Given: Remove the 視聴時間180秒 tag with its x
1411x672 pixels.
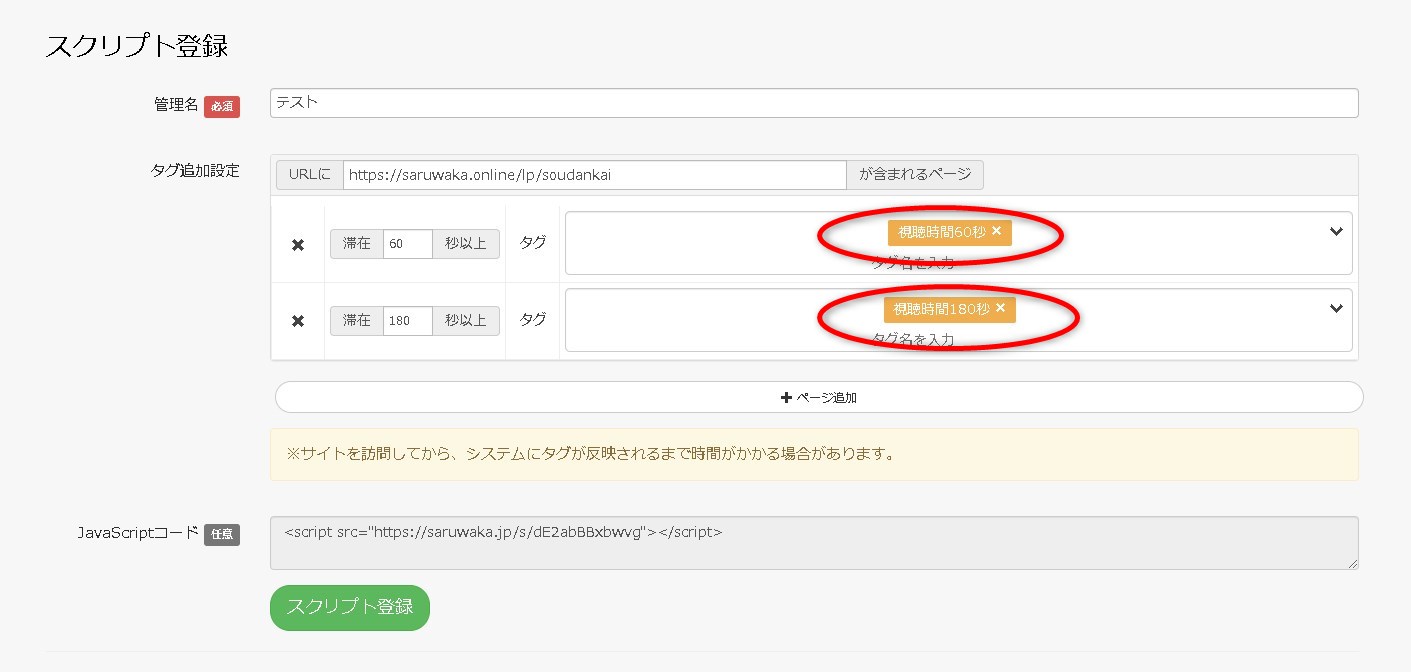Looking at the screenshot, I should point(999,308).
